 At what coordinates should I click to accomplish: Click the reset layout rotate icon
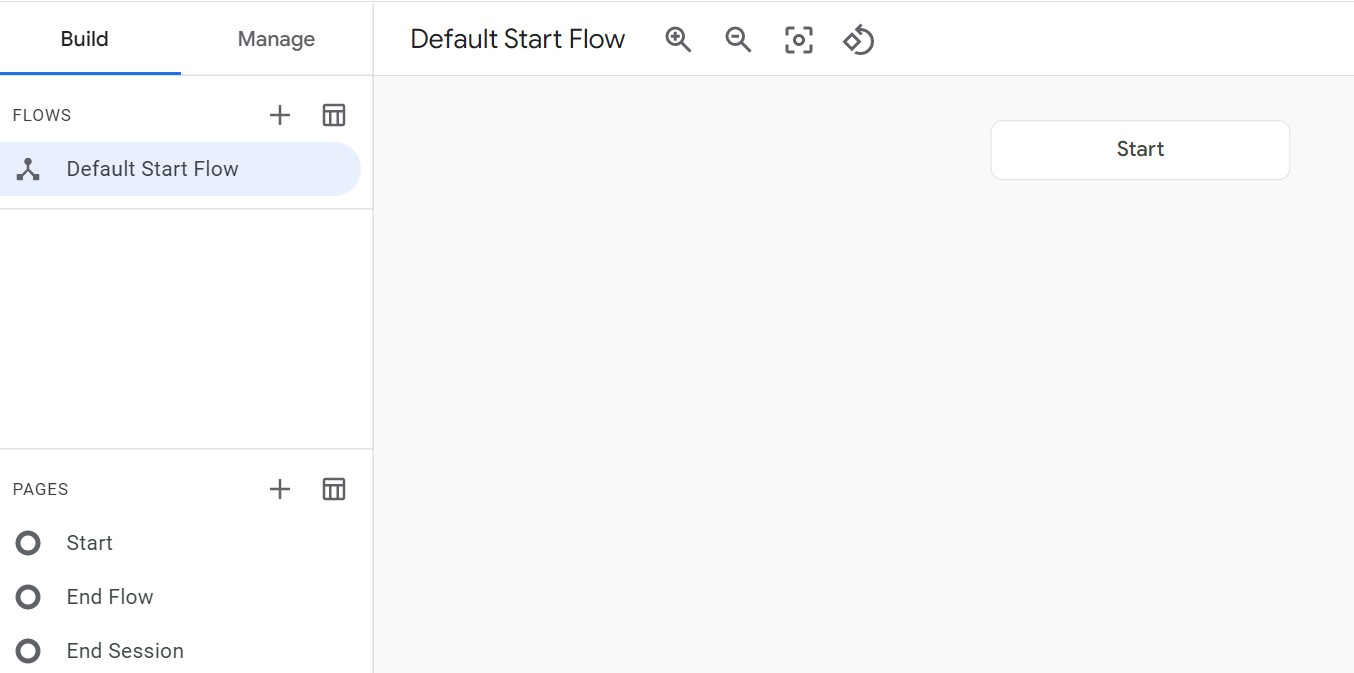tap(858, 40)
